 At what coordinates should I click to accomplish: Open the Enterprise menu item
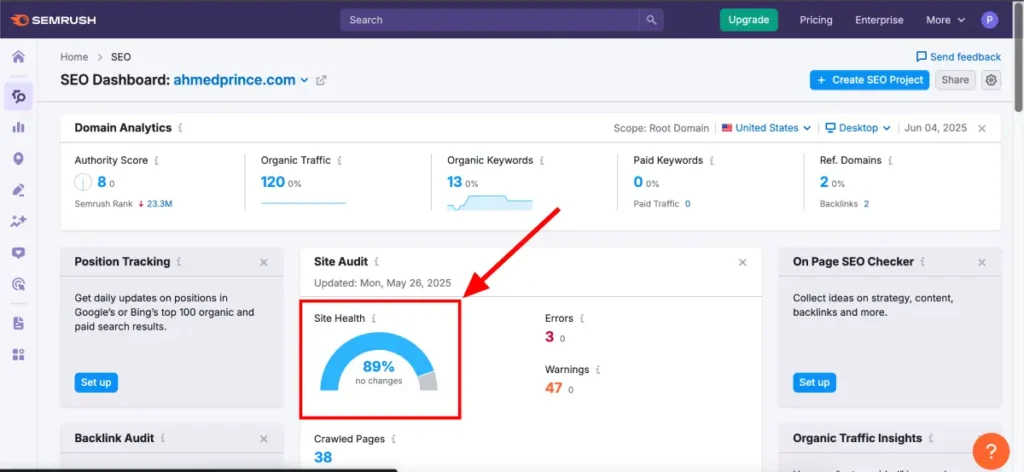click(879, 20)
